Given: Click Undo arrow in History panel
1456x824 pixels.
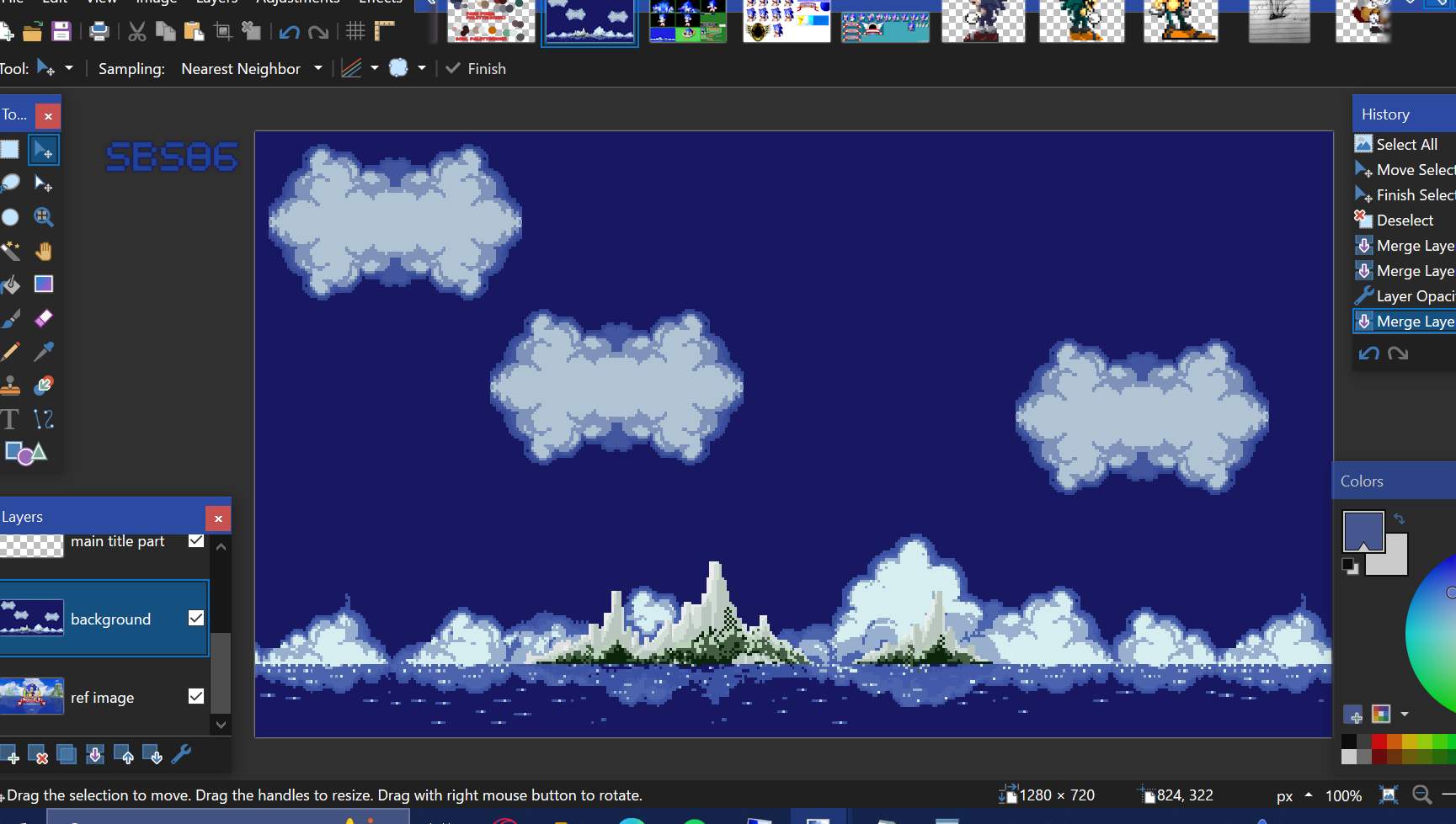Looking at the screenshot, I should (x=1369, y=354).
